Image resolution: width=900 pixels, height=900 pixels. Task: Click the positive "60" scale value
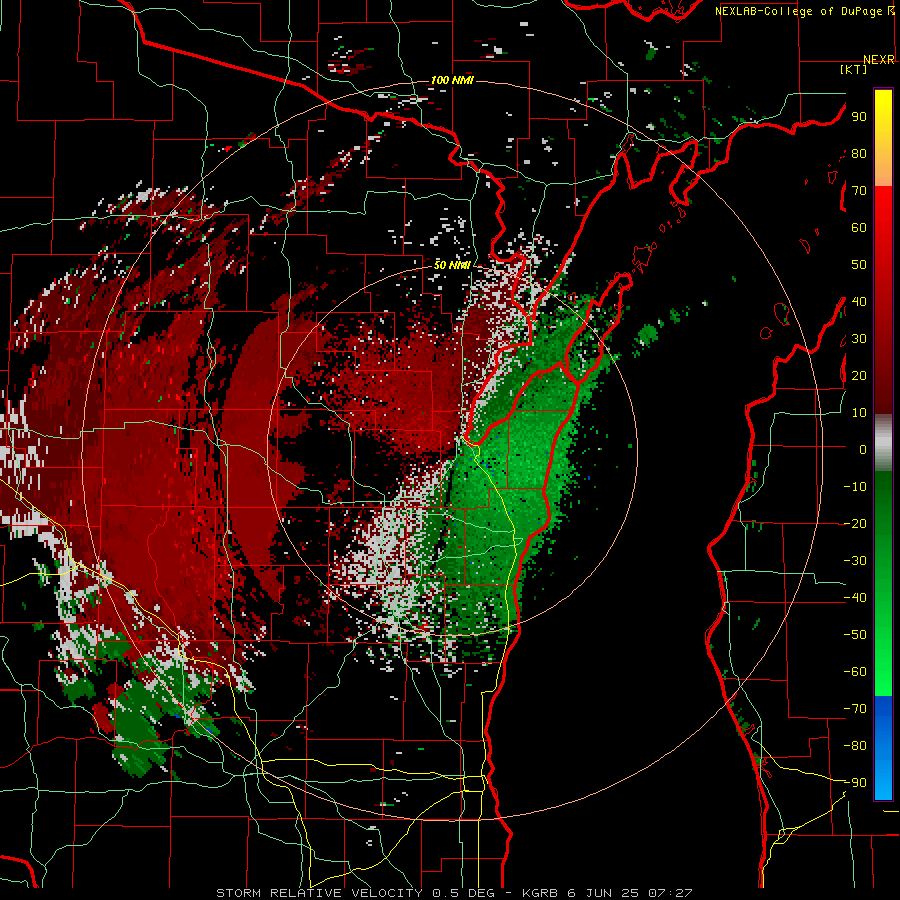coord(859,228)
